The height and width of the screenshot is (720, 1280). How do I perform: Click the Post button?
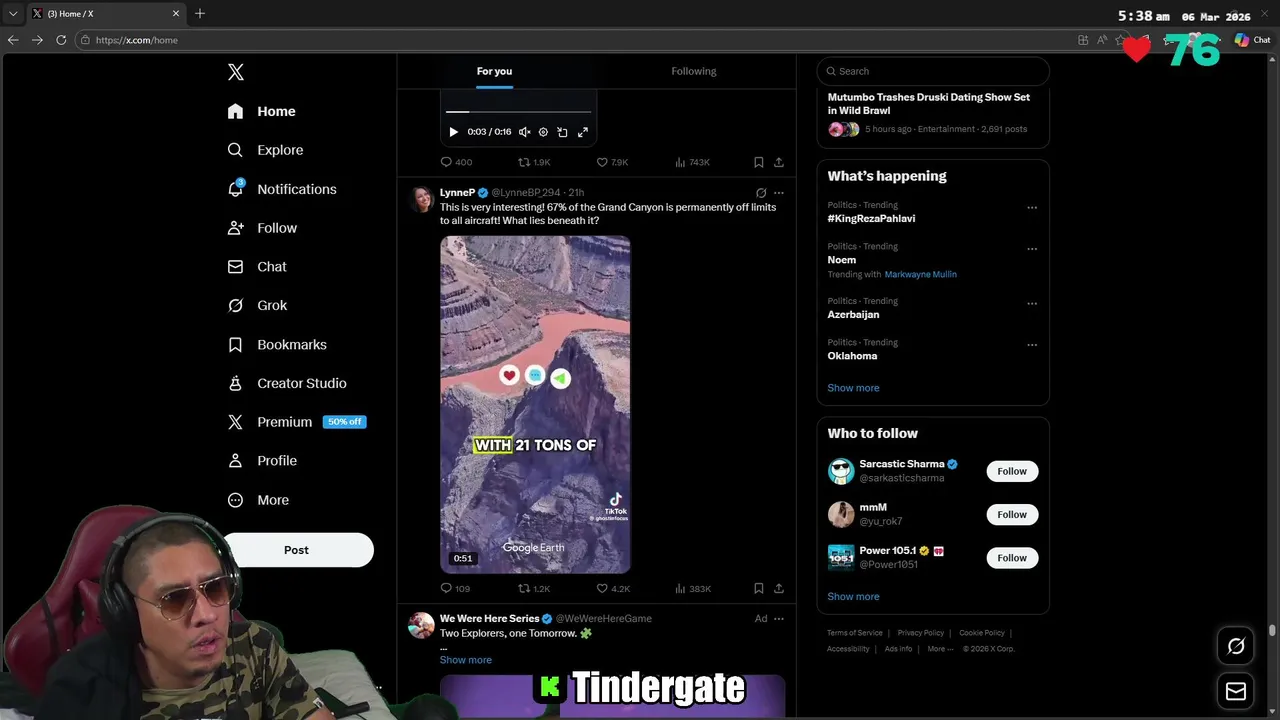(296, 550)
